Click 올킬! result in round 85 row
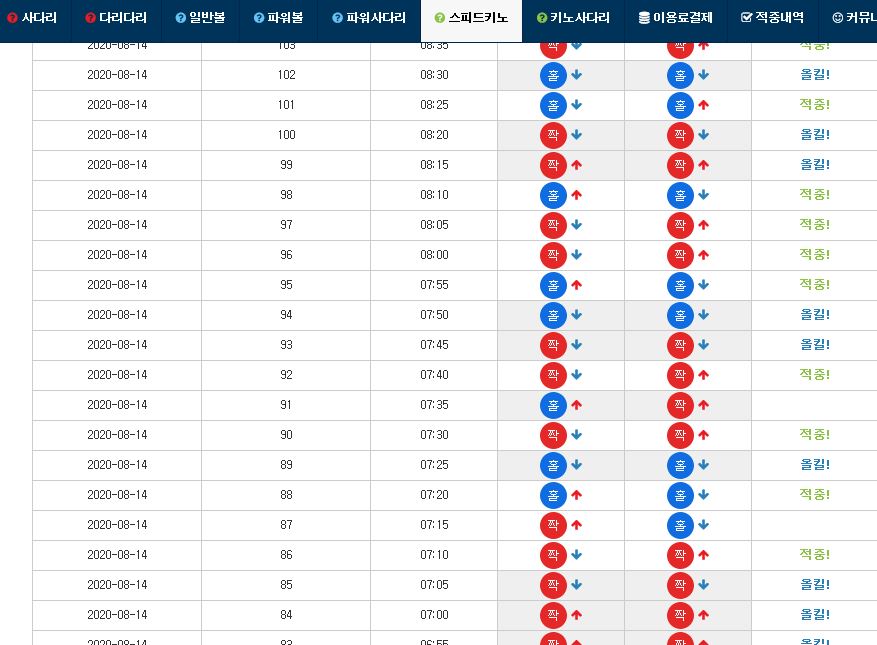This screenshot has height=645, width=877. (815, 585)
